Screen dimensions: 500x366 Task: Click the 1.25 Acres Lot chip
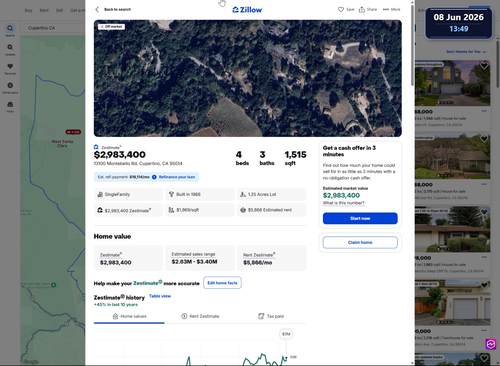click(272, 194)
